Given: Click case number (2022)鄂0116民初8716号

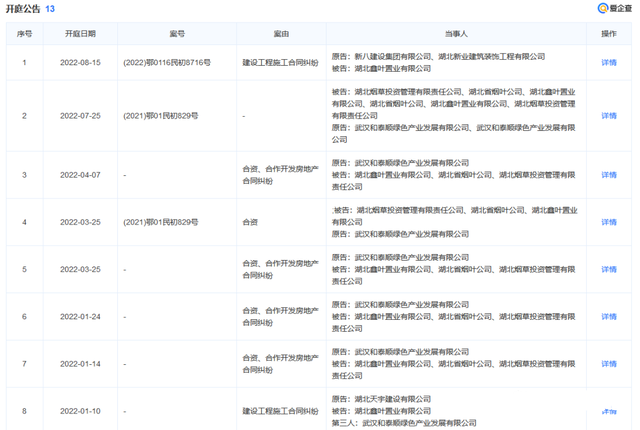Looking at the screenshot, I should [167, 62].
